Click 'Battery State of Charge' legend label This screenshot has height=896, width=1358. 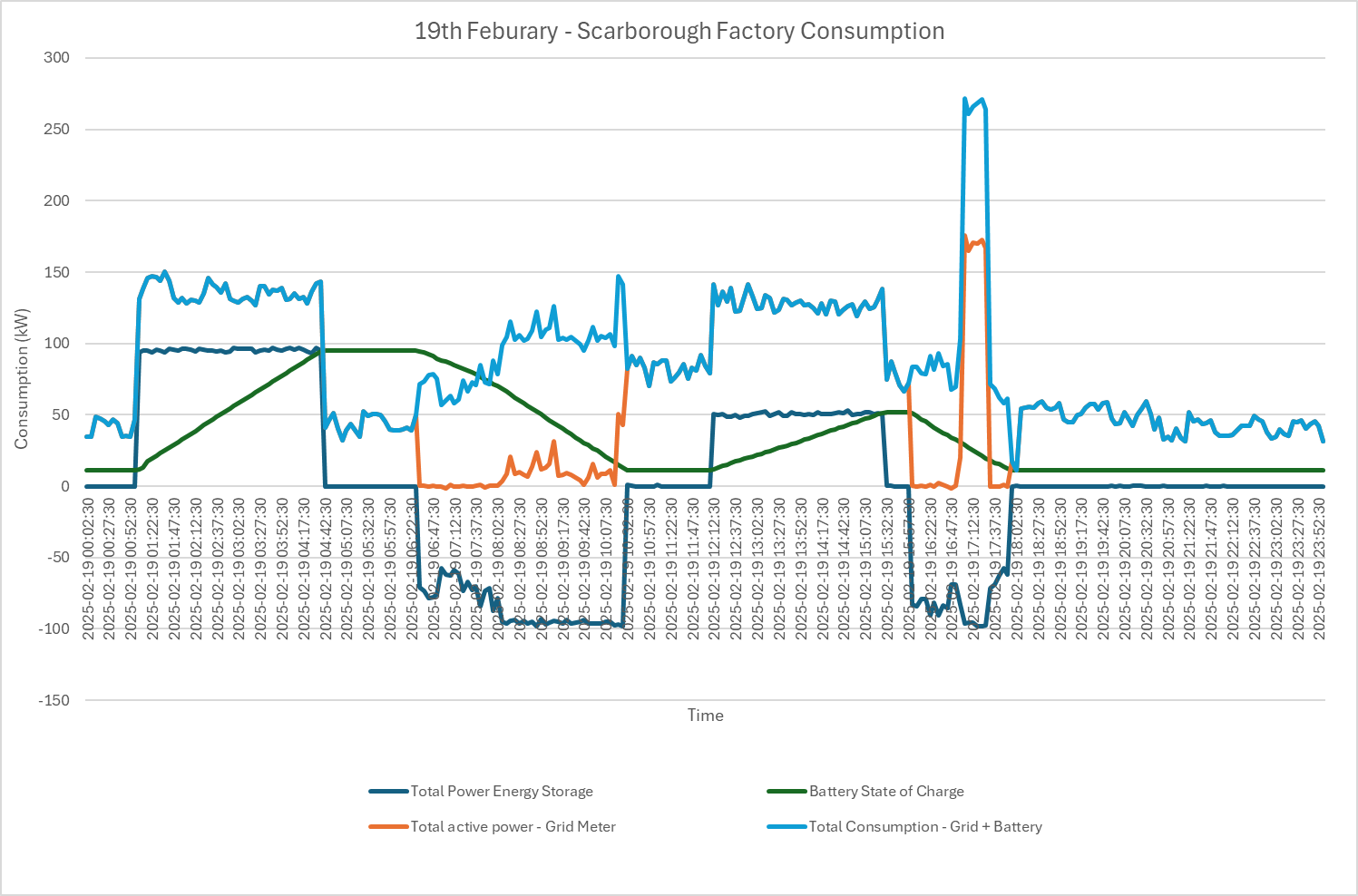pos(885,792)
